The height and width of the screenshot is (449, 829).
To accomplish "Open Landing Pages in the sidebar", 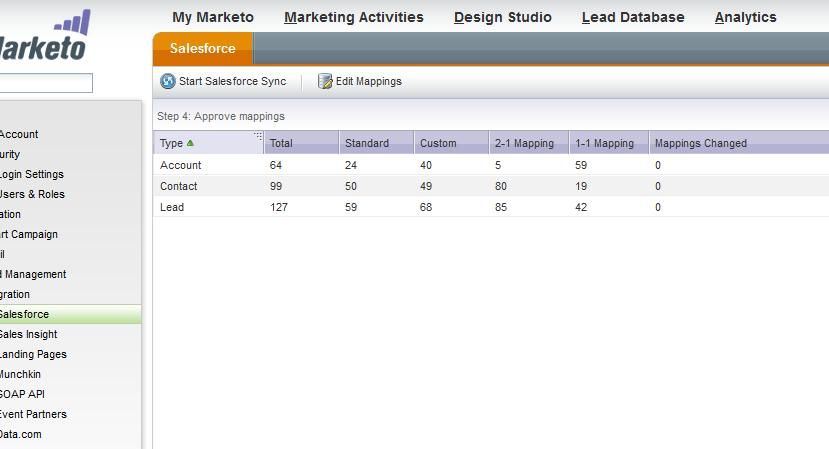I will click(32, 354).
